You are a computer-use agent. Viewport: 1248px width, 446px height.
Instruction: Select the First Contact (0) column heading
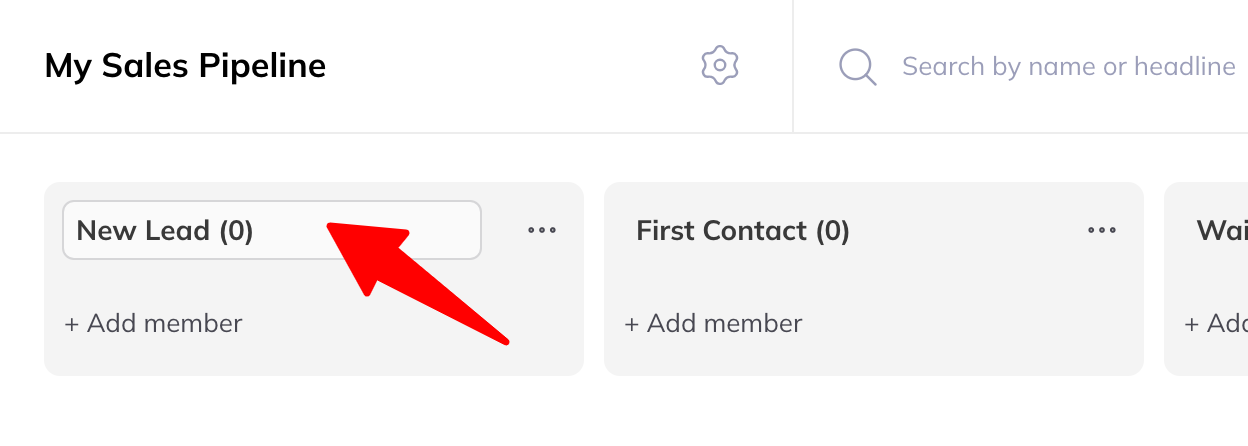click(743, 231)
